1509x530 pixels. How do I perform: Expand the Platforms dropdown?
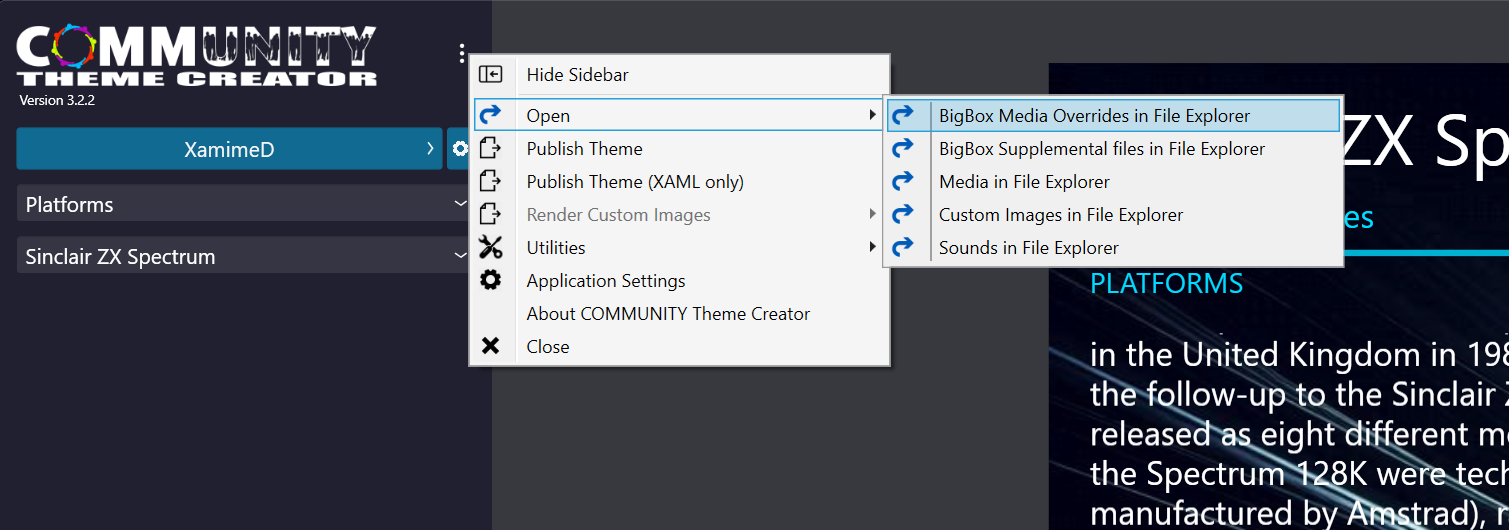[x=244, y=203]
